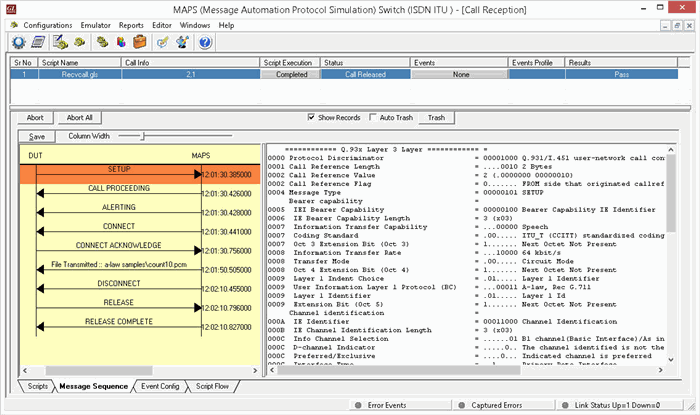Click the Results column header

tap(621, 62)
